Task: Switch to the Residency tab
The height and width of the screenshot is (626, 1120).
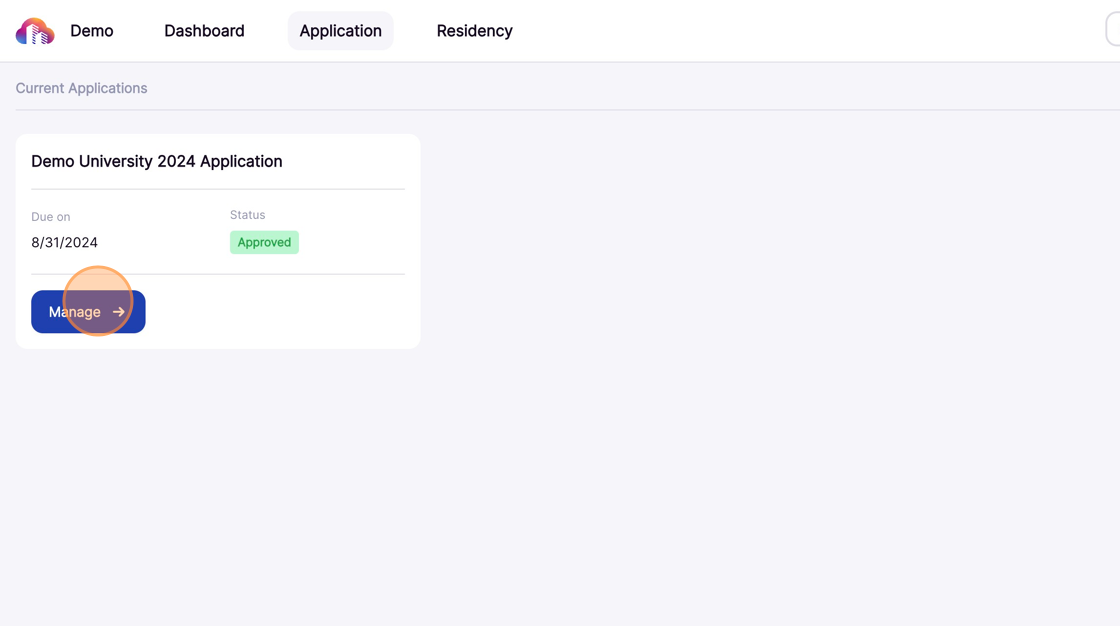Action: (x=474, y=30)
